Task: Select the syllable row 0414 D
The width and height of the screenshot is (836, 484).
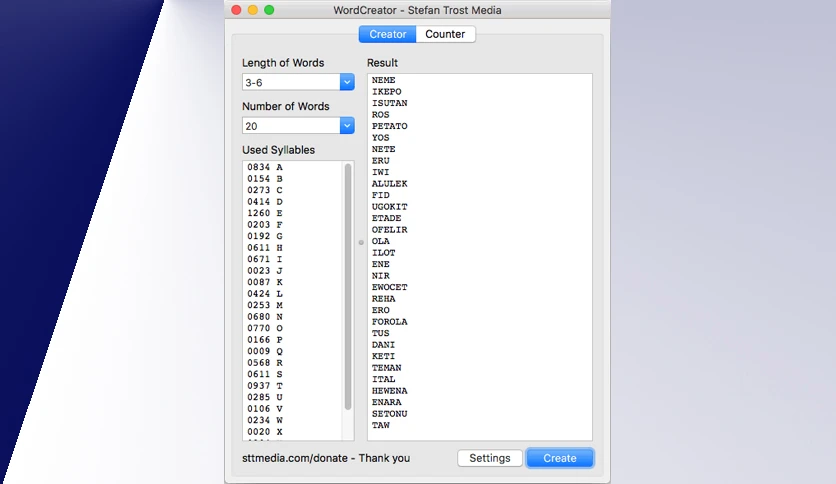Action: pos(265,201)
